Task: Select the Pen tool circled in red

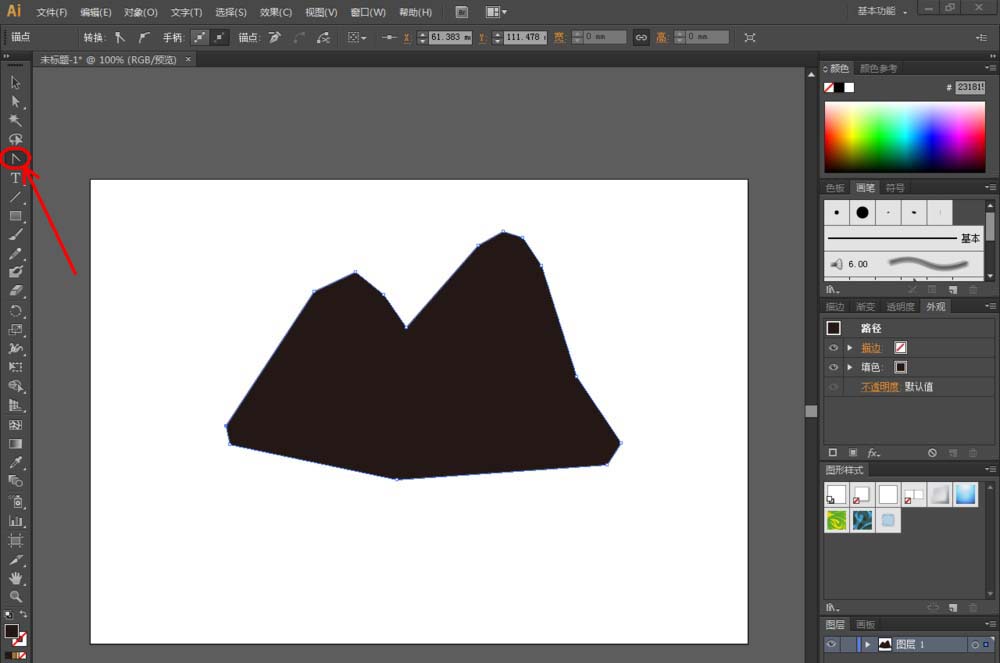Action: (x=15, y=158)
